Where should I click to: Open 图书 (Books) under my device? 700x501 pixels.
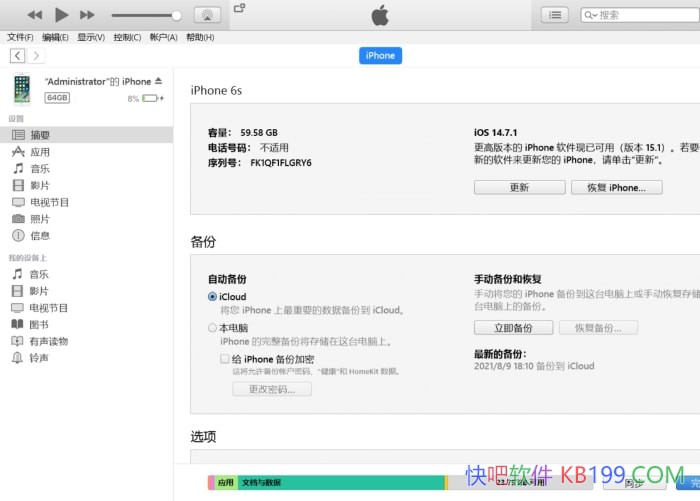pyautogui.click(x=39, y=324)
